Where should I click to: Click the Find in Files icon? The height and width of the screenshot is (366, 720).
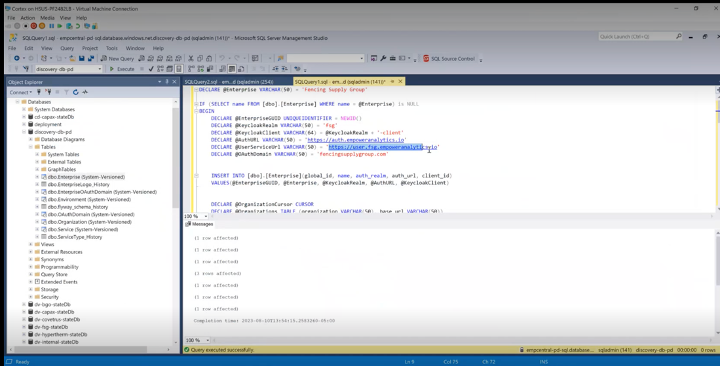point(281,59)
